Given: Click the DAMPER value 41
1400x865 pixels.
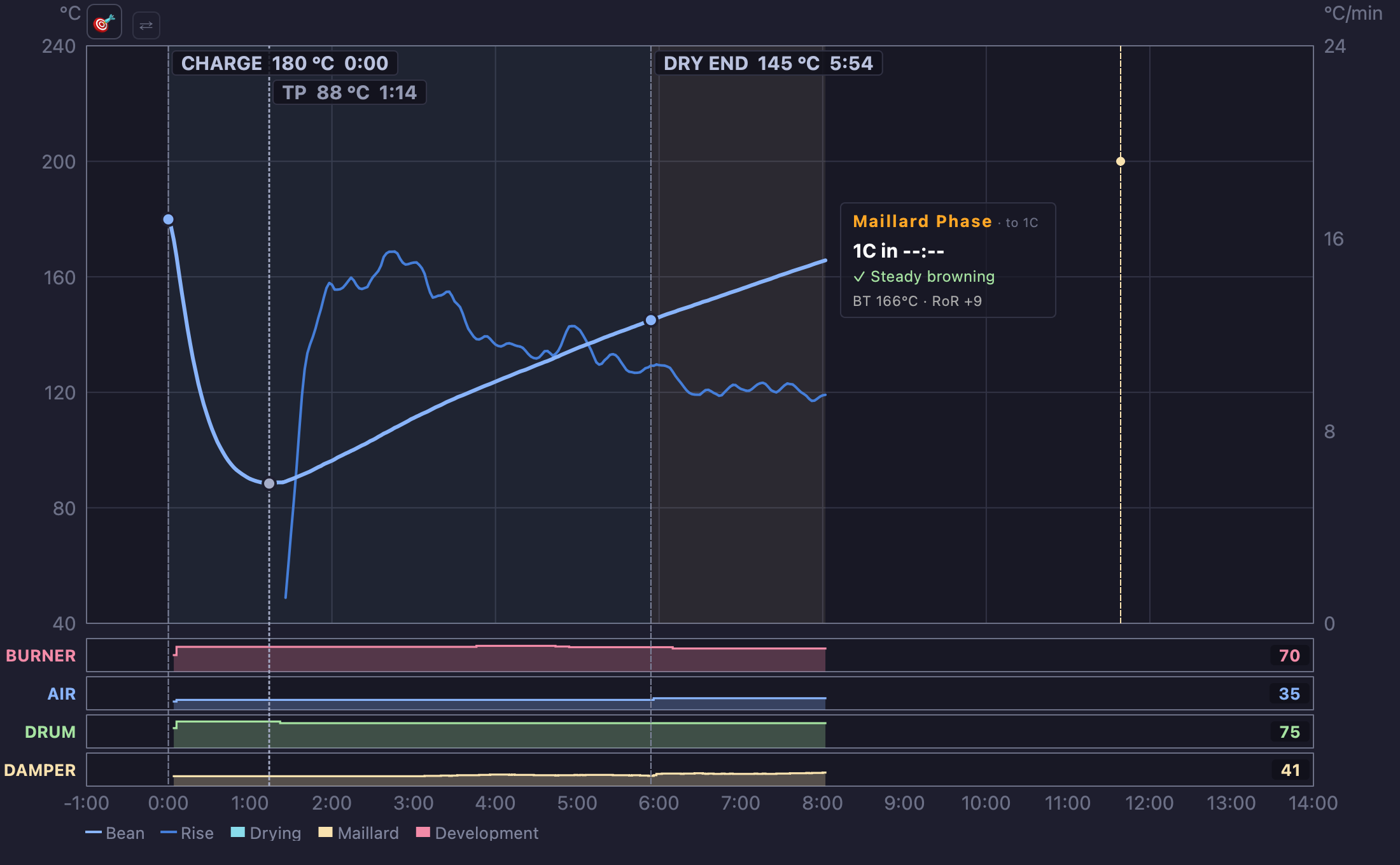Looking at the screenshot, I should (1289, 770).
